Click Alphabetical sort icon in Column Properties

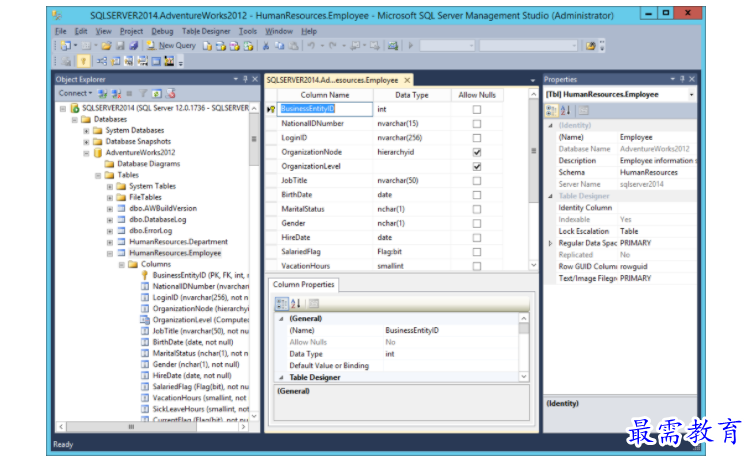[x=296, y=303]
